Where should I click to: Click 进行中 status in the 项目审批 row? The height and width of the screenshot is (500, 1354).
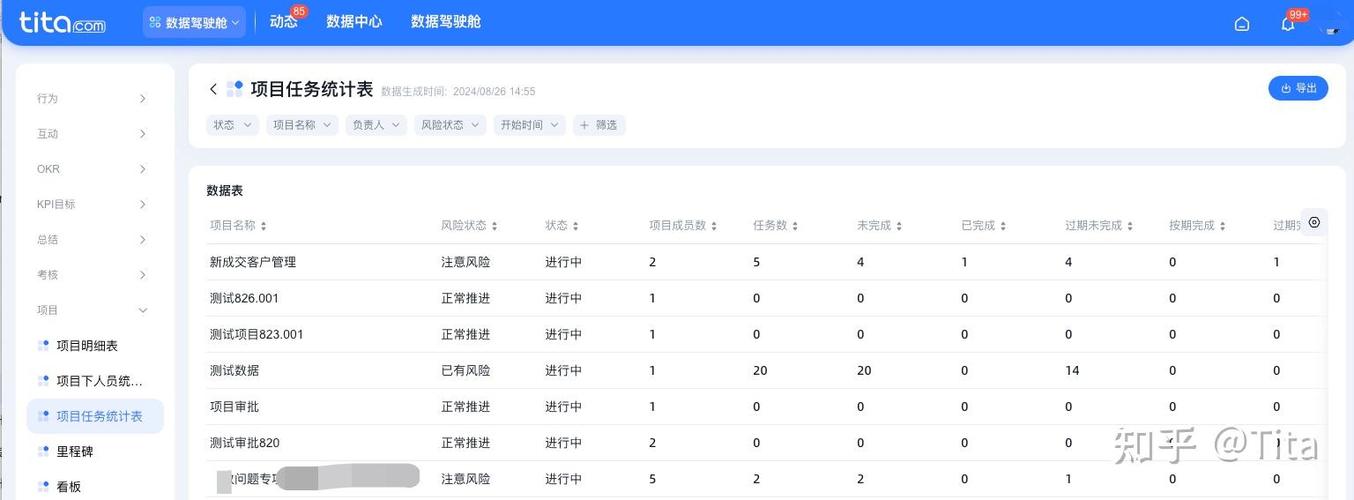click(x=563, y=407)
